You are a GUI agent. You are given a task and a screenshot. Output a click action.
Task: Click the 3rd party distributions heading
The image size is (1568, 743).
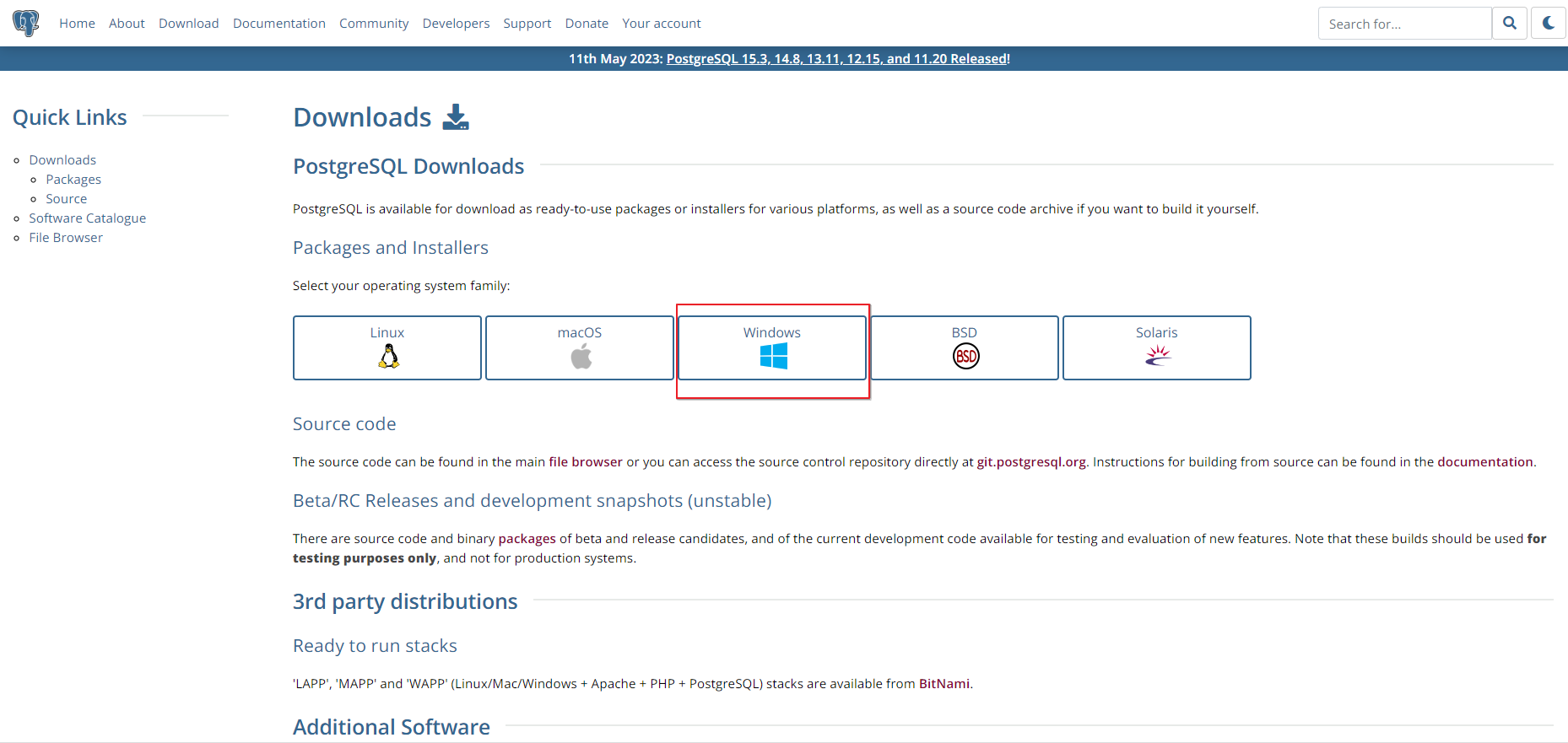[x=405, y=601]
